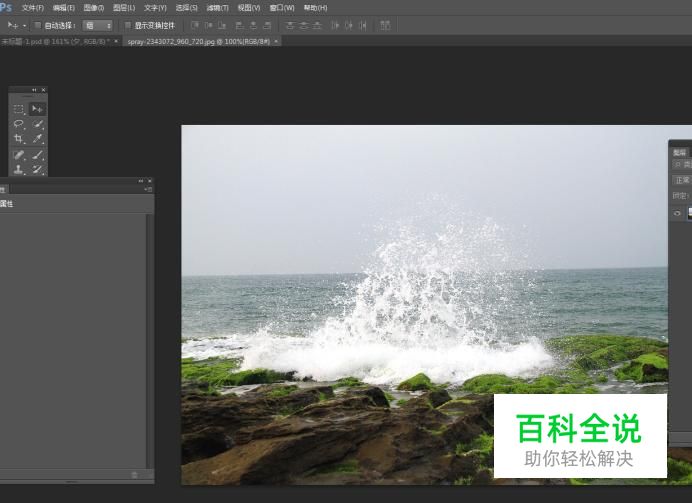
Task: Click the layer thumbnail in layers panel
Action: (x=689, y=213)
